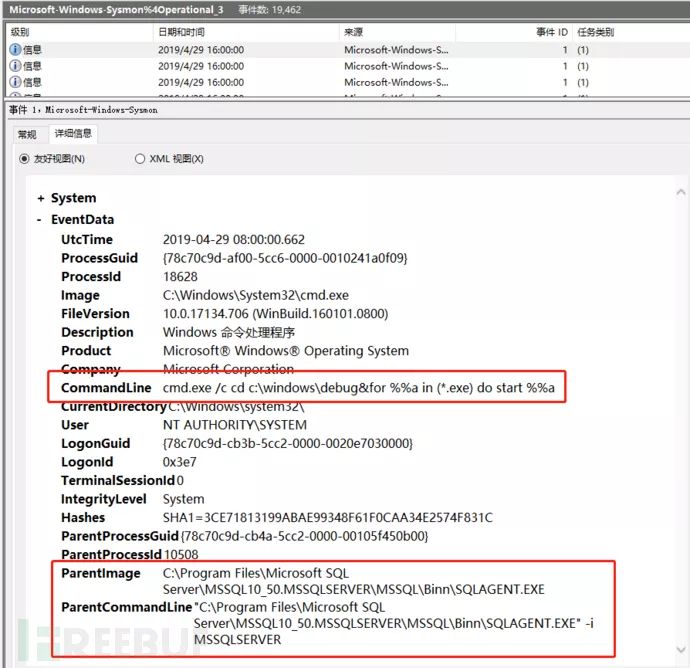
Task: Click ParentProcessId value 10508
Action: pyautogui.click(x=181, y=554)
